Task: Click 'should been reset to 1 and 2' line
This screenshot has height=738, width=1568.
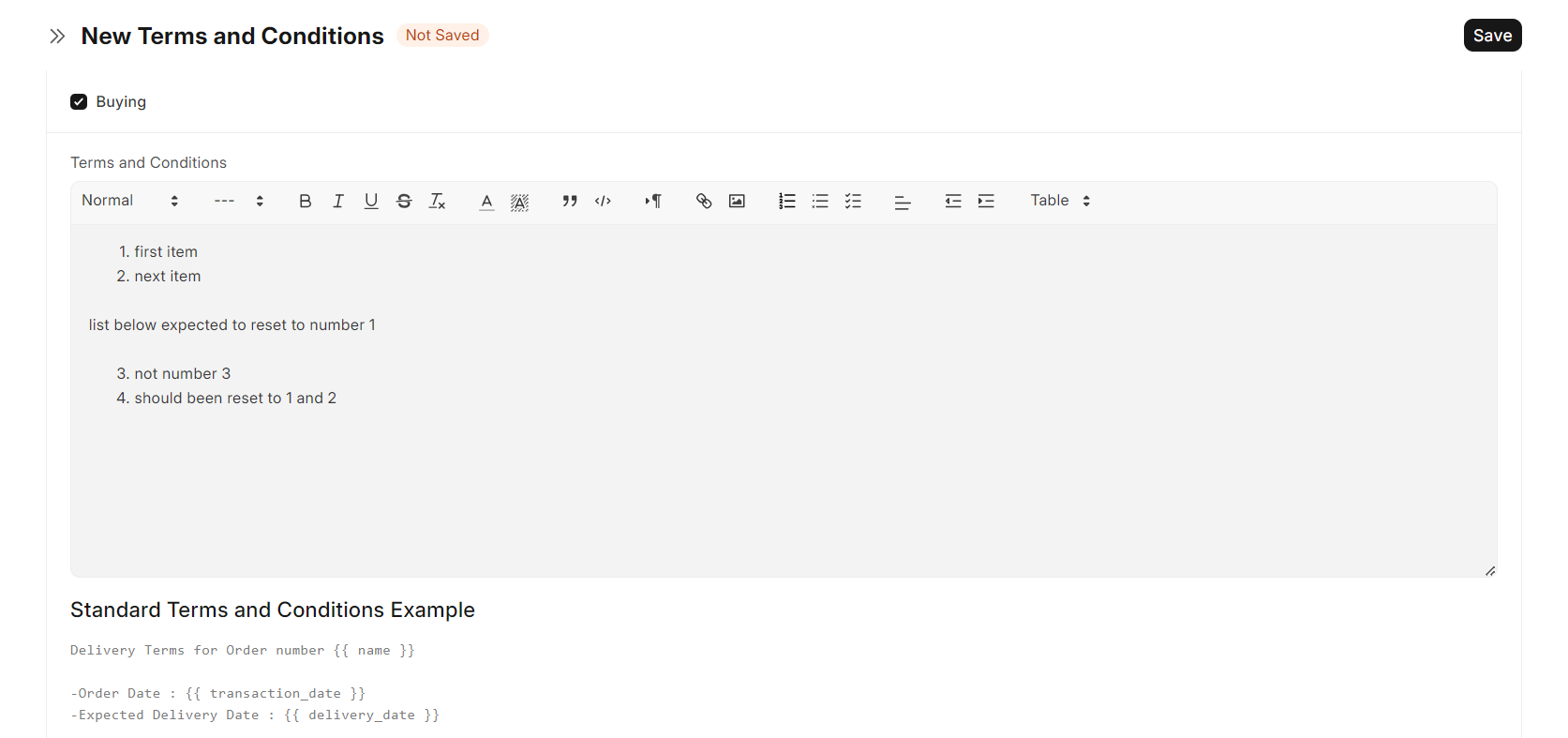Action: click(235, 398)
